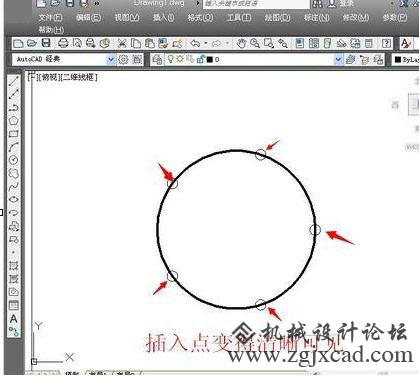Open the Layer Properties Manager icon
Screen dimensions: 420x376
click(x=157, y=60)
